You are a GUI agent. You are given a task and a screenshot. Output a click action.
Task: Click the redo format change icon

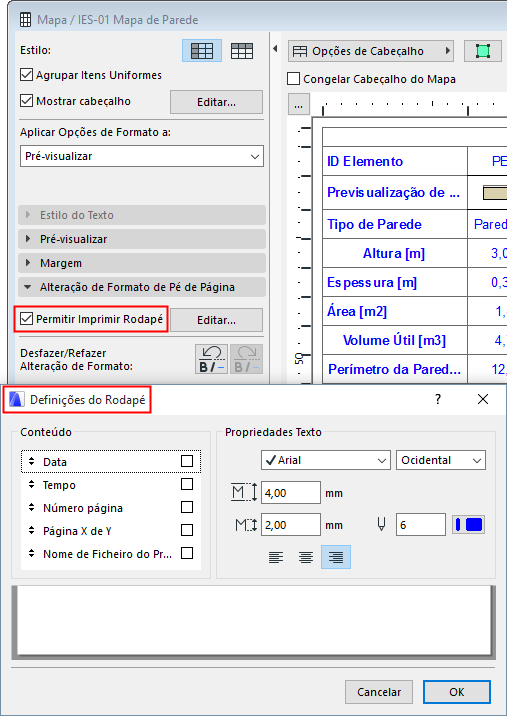(x=246, y=359)
